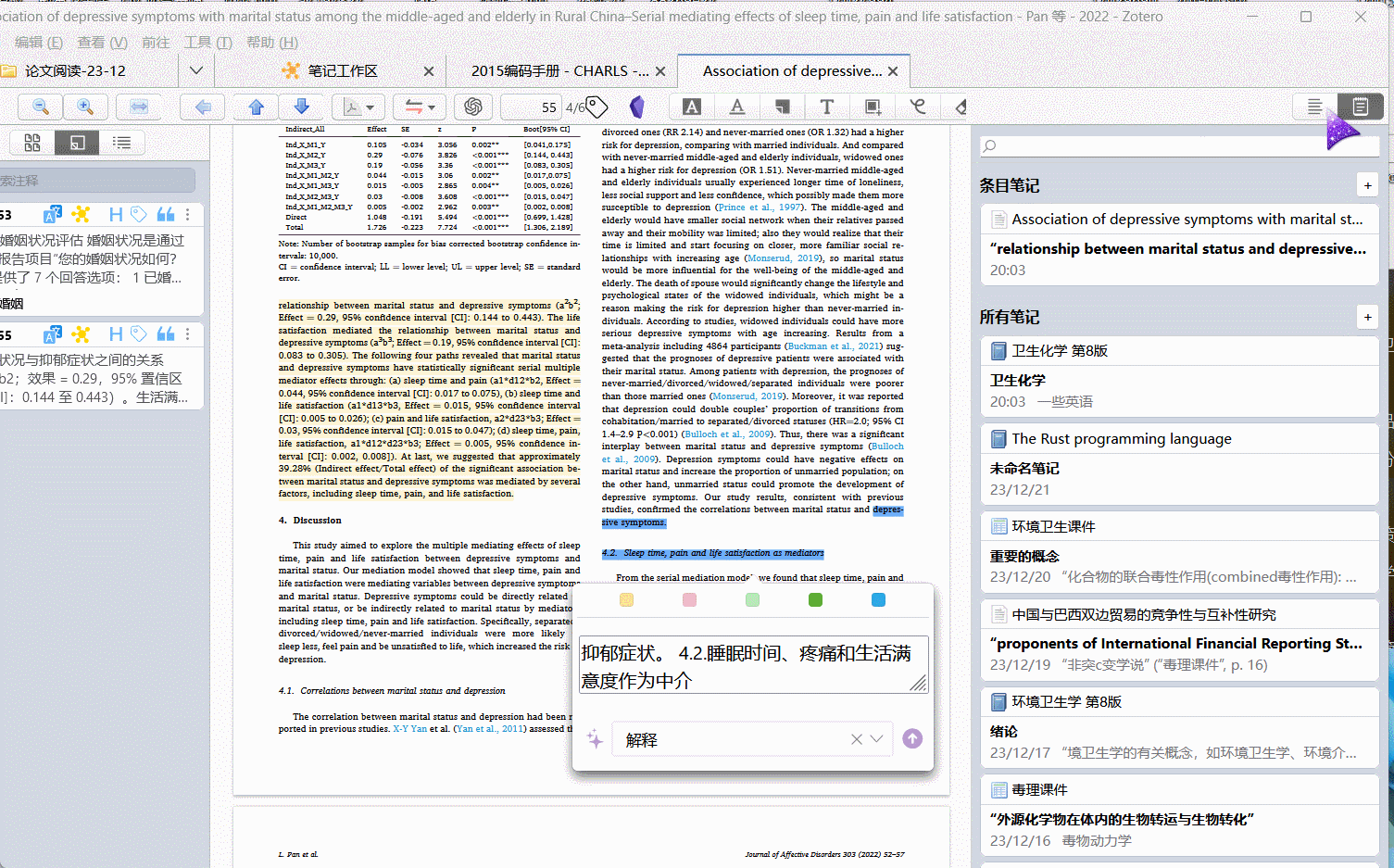
Task: Show thumbnails view in sidebar
Action: [32, 142]
